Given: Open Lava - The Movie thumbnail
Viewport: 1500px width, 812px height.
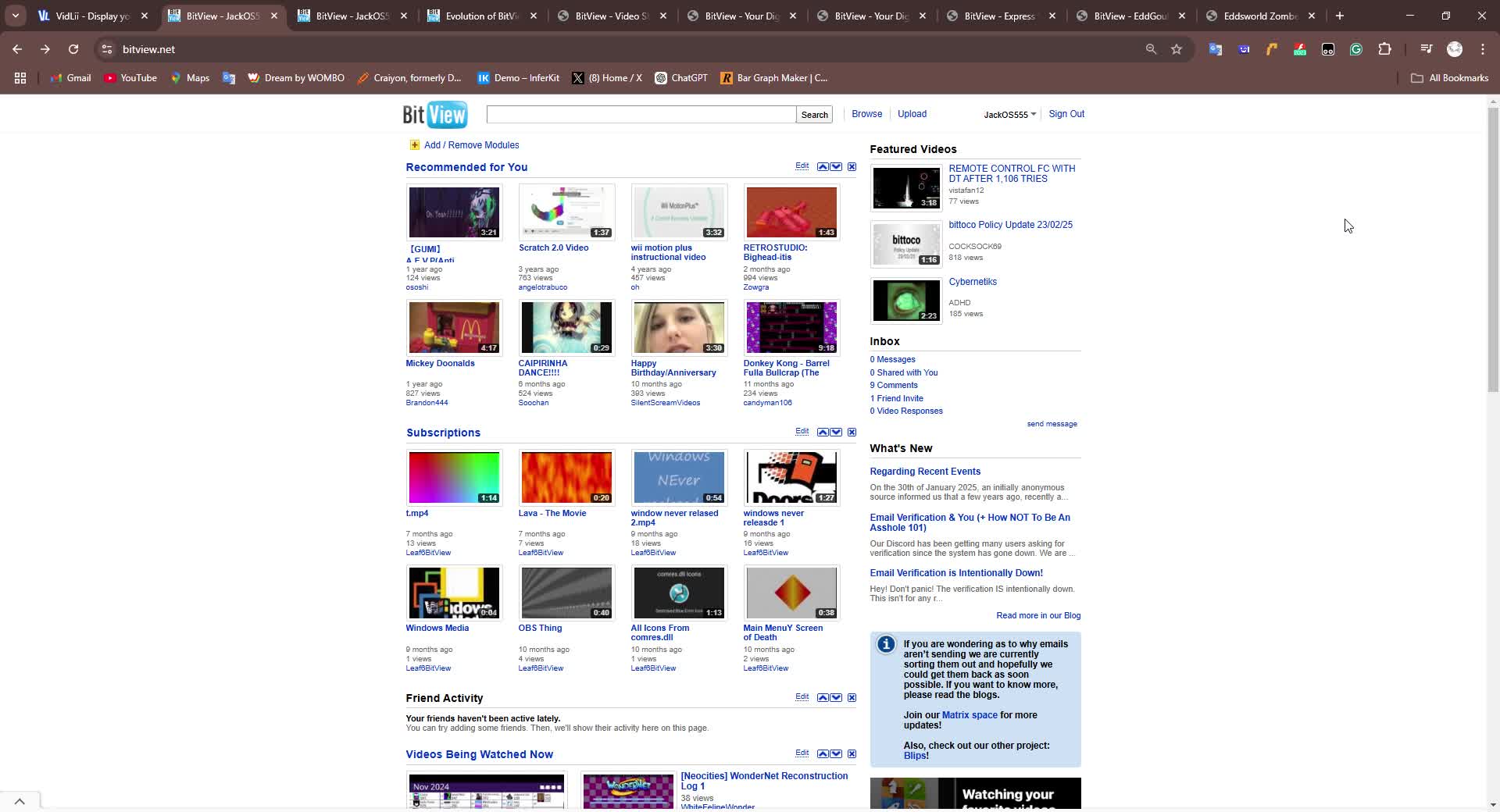Looking at the screenshot, I should click(x=566, y=478).
